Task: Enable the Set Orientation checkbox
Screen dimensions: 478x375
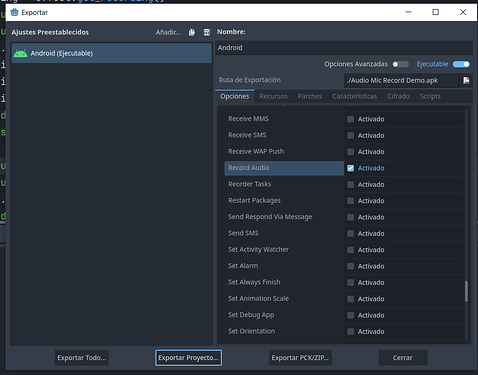Action: tap(350, 331)
